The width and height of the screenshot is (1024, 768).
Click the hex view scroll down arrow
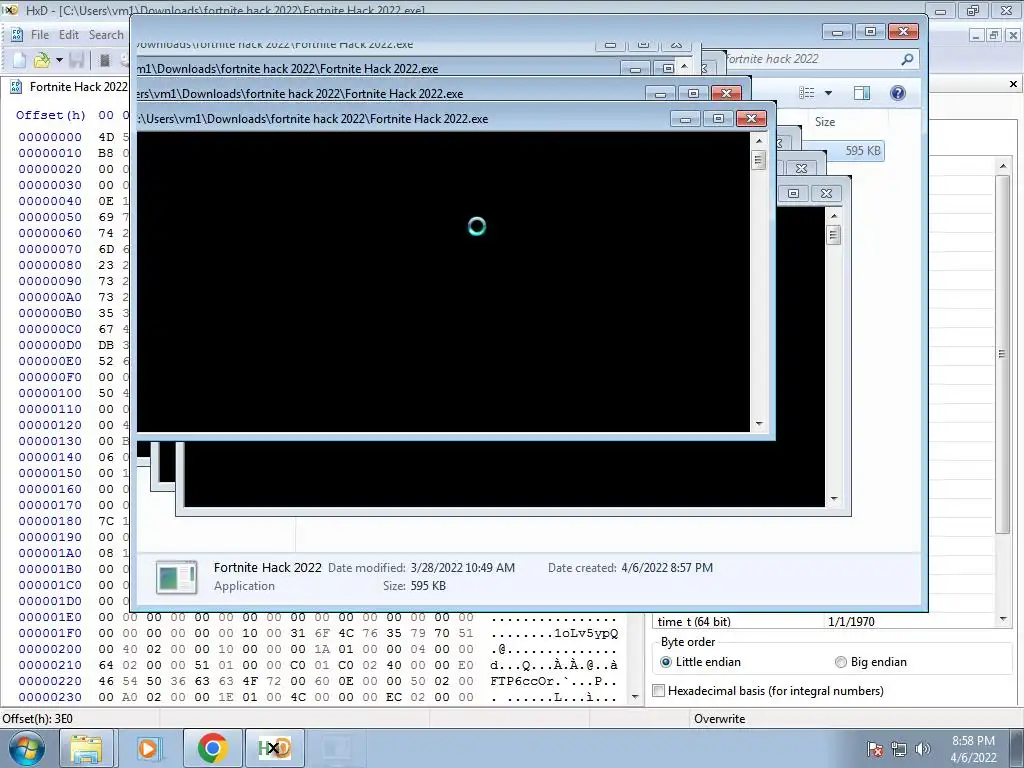coord(635,697)
